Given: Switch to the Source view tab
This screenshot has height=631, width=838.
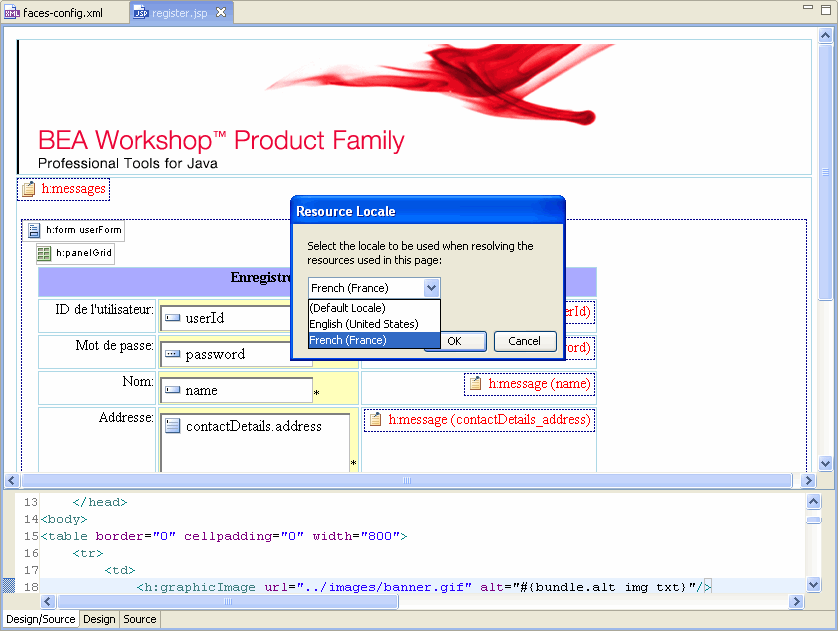Looking at the screenshot, I should click(x=140, y=619).
